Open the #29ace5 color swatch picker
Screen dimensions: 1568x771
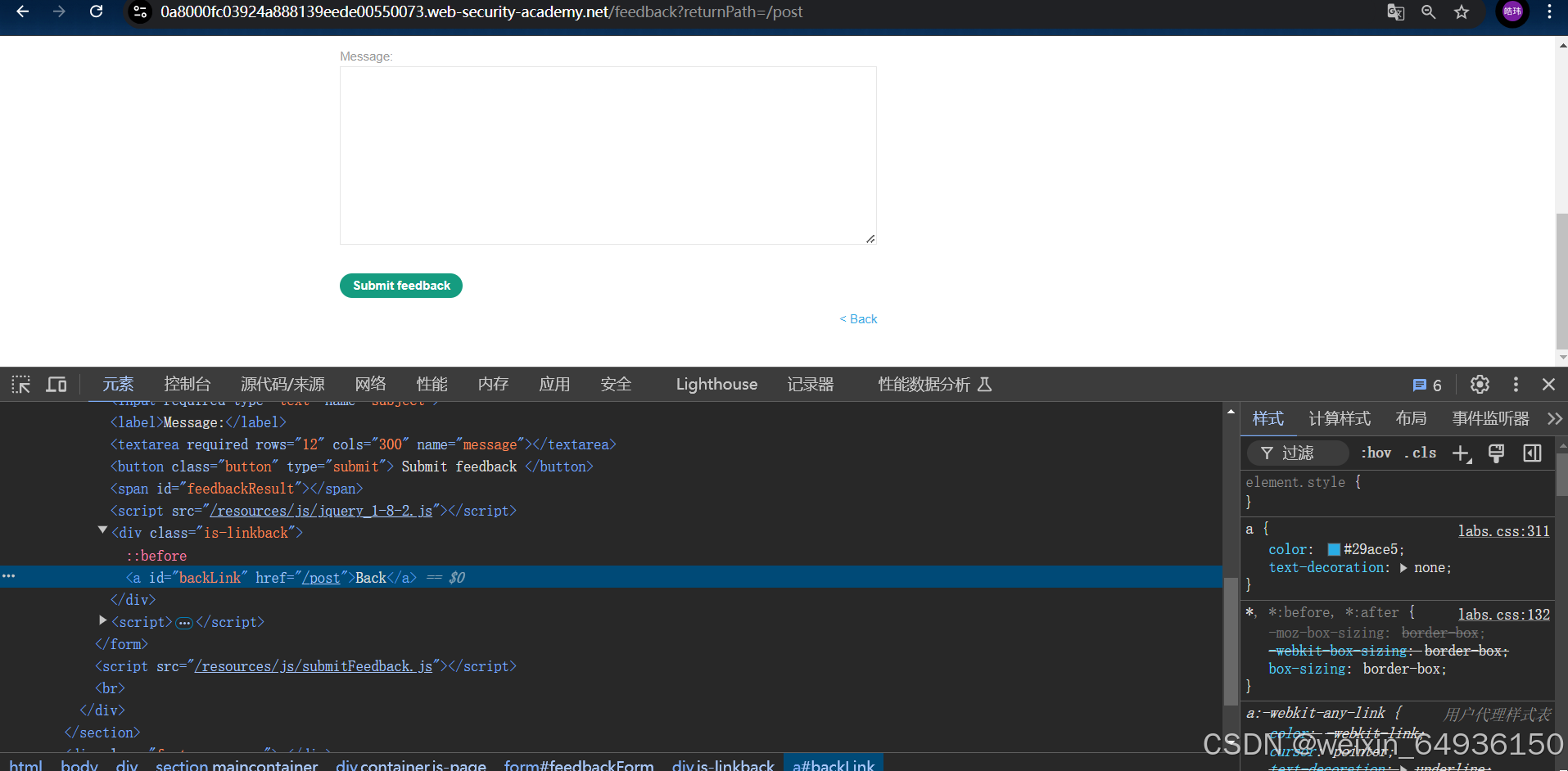click(1334, 549)
